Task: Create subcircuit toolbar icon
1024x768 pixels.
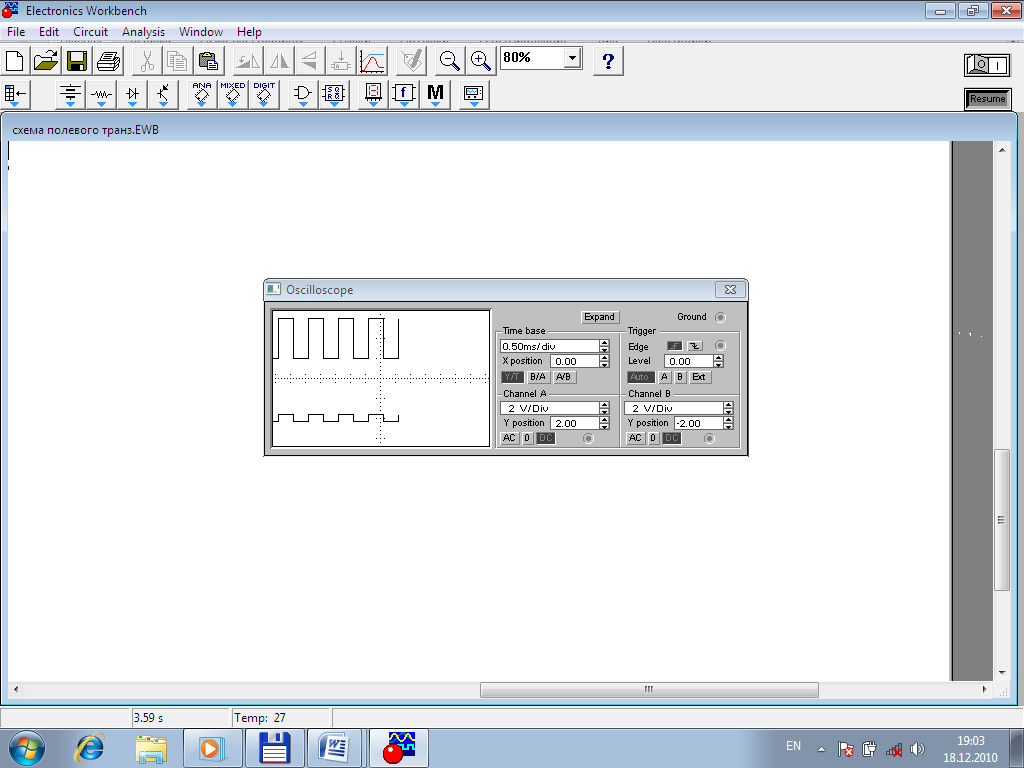Action: [x=341, y=61]
